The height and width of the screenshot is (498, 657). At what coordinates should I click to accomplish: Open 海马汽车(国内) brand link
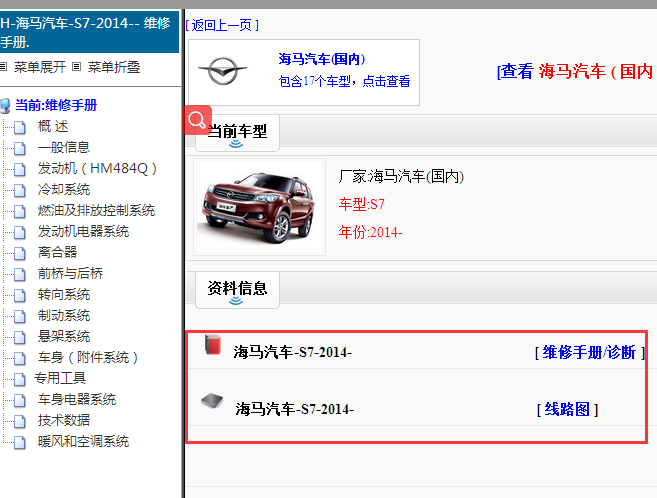coord(321,59)
